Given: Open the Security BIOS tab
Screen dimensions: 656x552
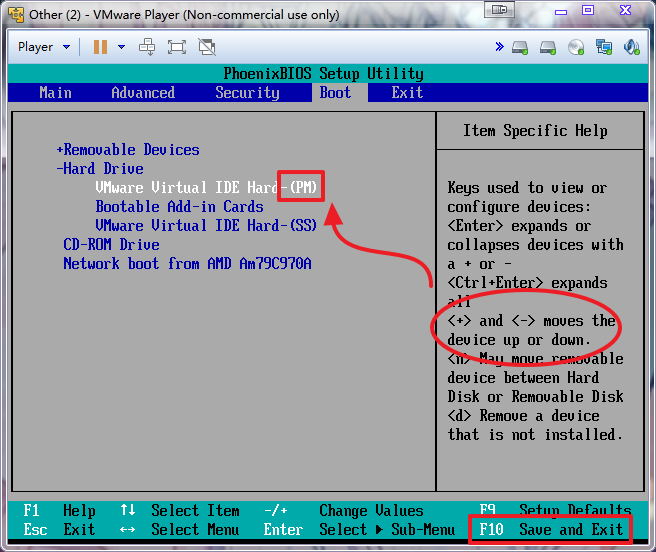Looking at the screenshot, I should click(247, 93).
